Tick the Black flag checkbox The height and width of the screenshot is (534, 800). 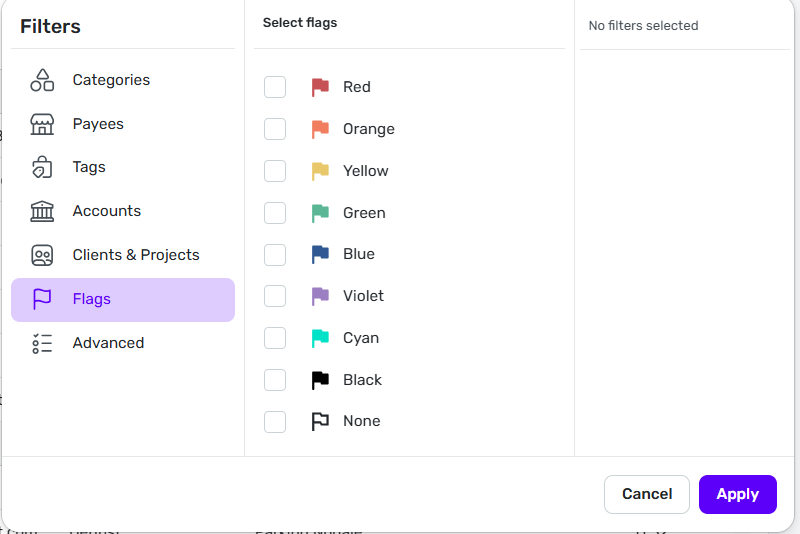coord(275,380)
